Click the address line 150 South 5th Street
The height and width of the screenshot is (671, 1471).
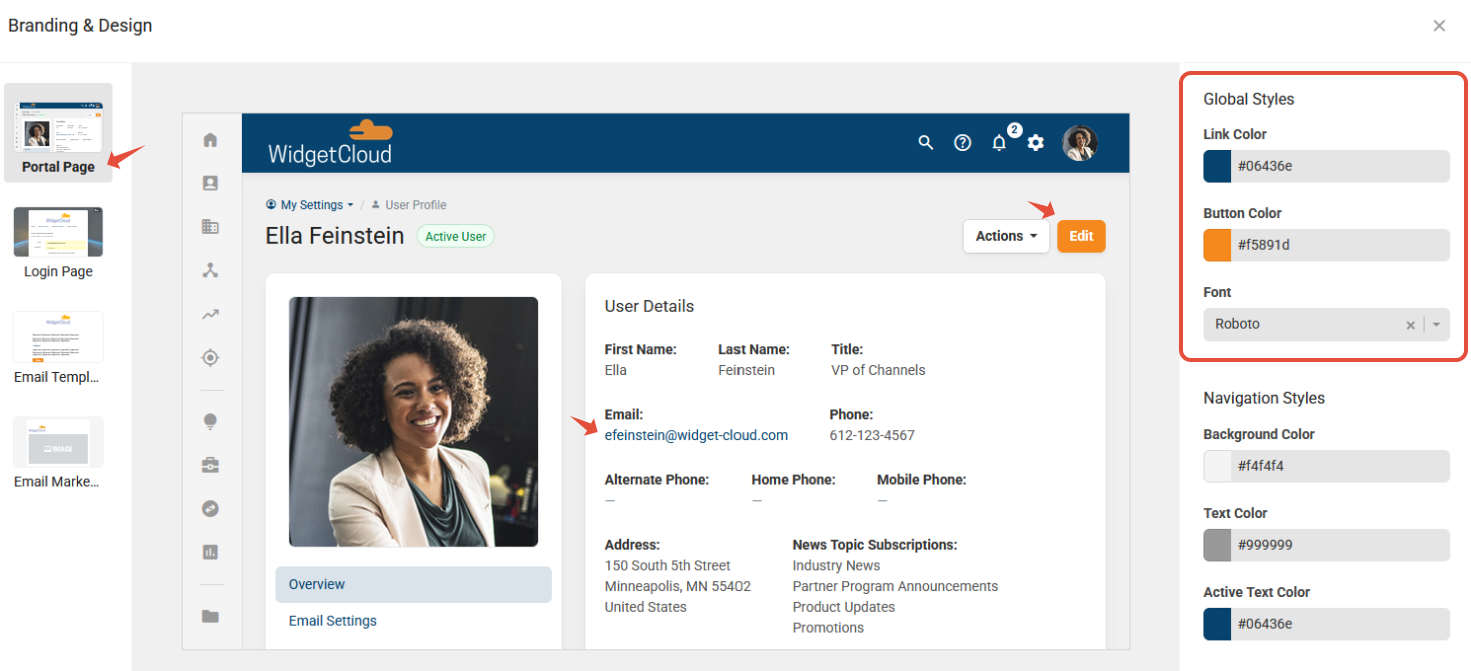pos(668,566)
